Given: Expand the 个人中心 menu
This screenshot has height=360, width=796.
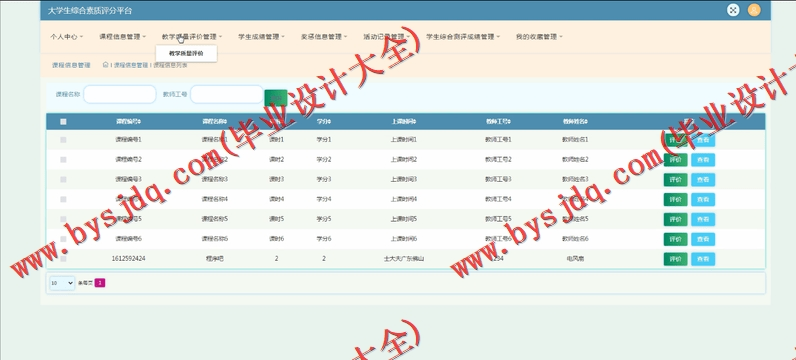Looking at the screenshot, I should (66, 37).
